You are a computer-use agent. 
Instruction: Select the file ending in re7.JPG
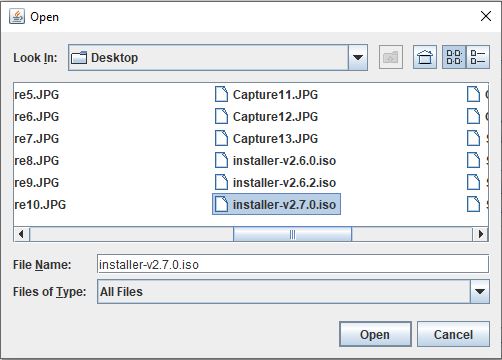point(37,138)
